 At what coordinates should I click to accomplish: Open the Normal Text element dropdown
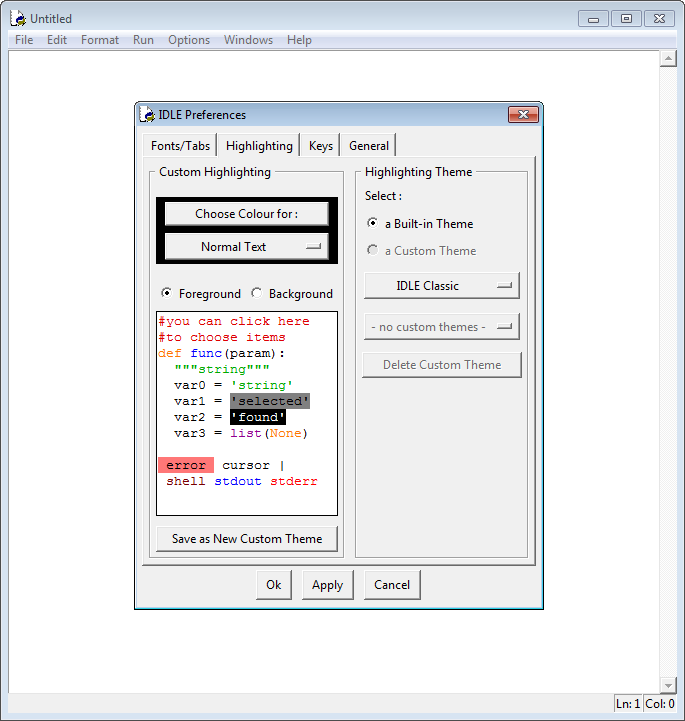[246, 247]
